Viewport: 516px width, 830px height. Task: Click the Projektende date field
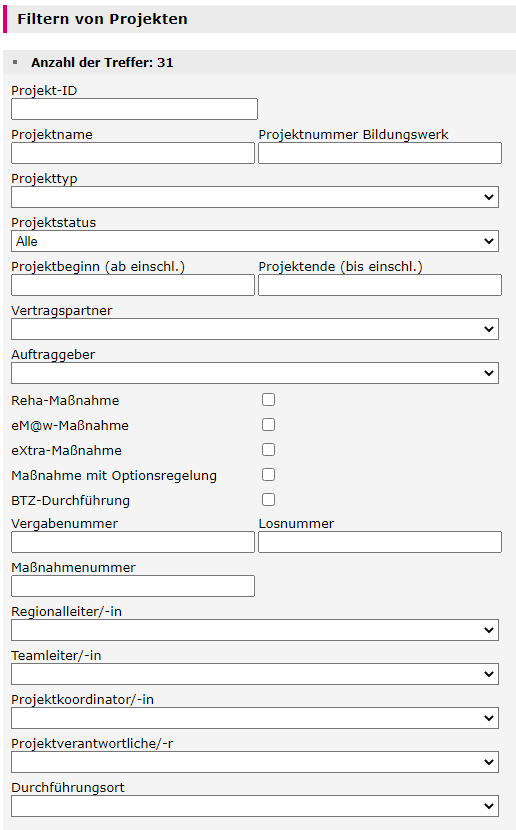coord(380,285)
